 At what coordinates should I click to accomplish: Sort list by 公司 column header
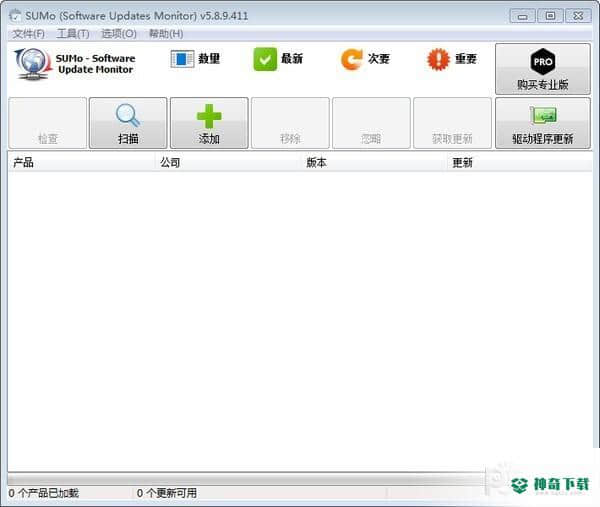[228, 163]
